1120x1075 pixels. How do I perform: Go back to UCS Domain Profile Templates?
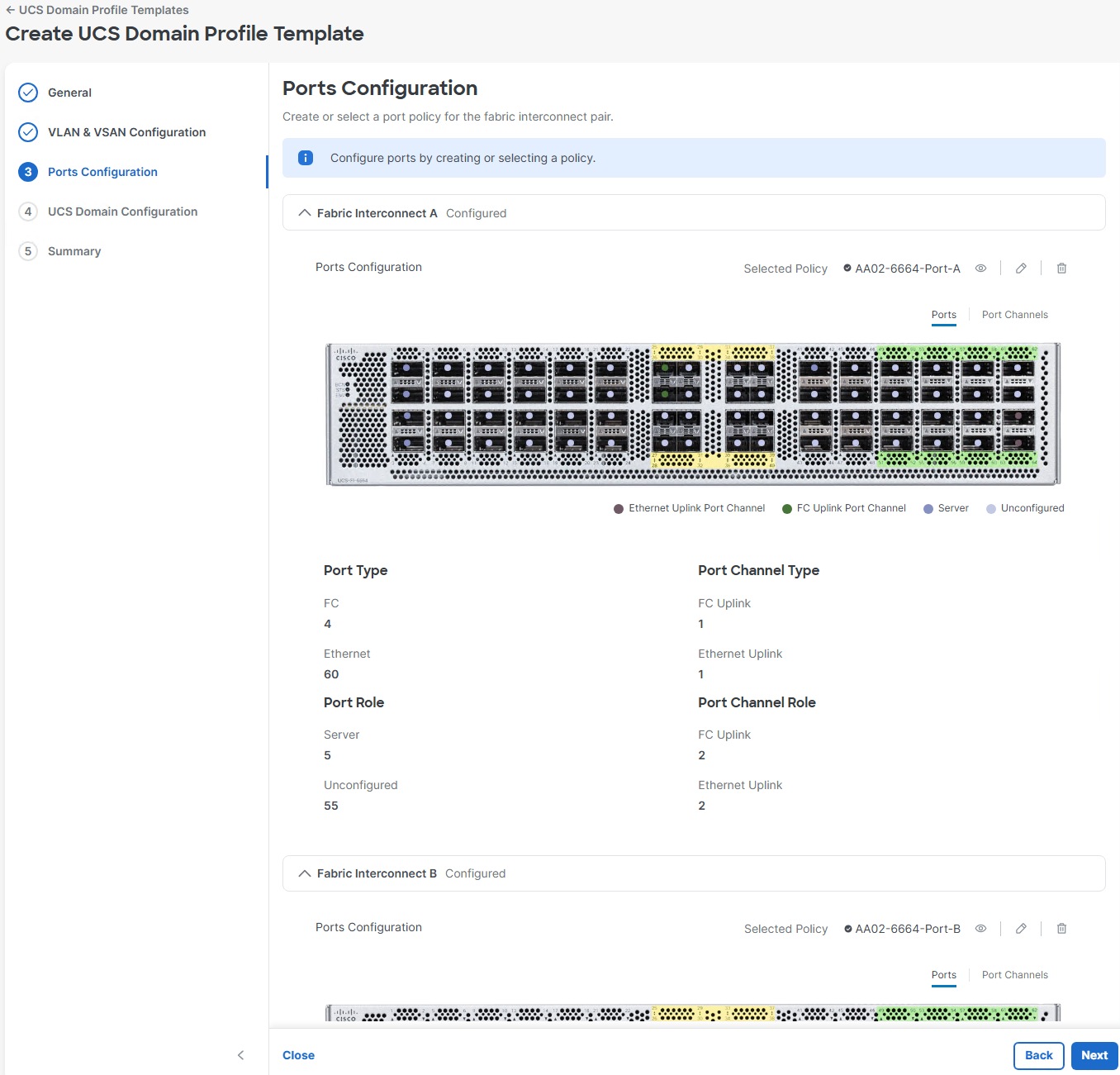coord(97,10)
